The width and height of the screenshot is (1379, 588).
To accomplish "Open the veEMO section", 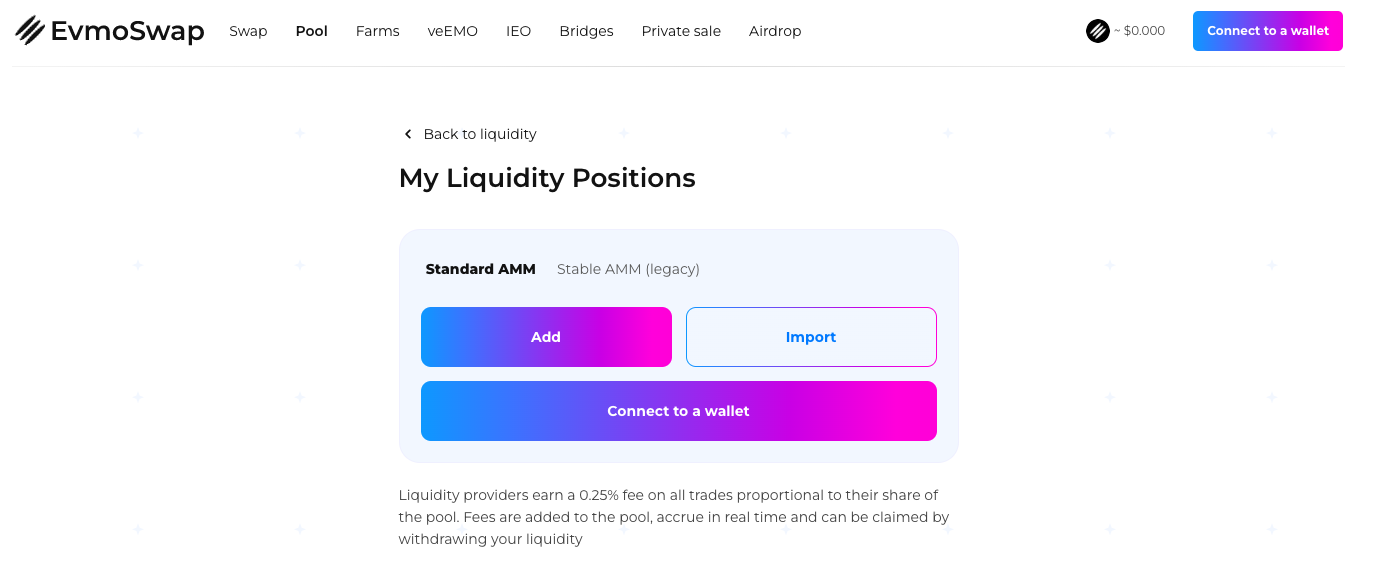I will [x=453, y=31].
